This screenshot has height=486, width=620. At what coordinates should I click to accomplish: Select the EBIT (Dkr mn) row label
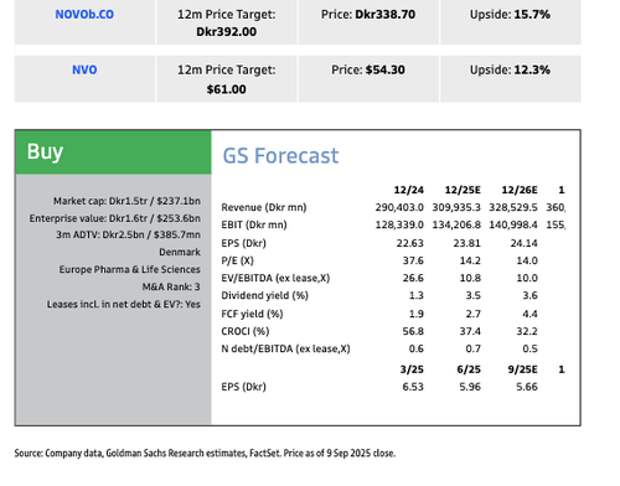pos(258,225)
